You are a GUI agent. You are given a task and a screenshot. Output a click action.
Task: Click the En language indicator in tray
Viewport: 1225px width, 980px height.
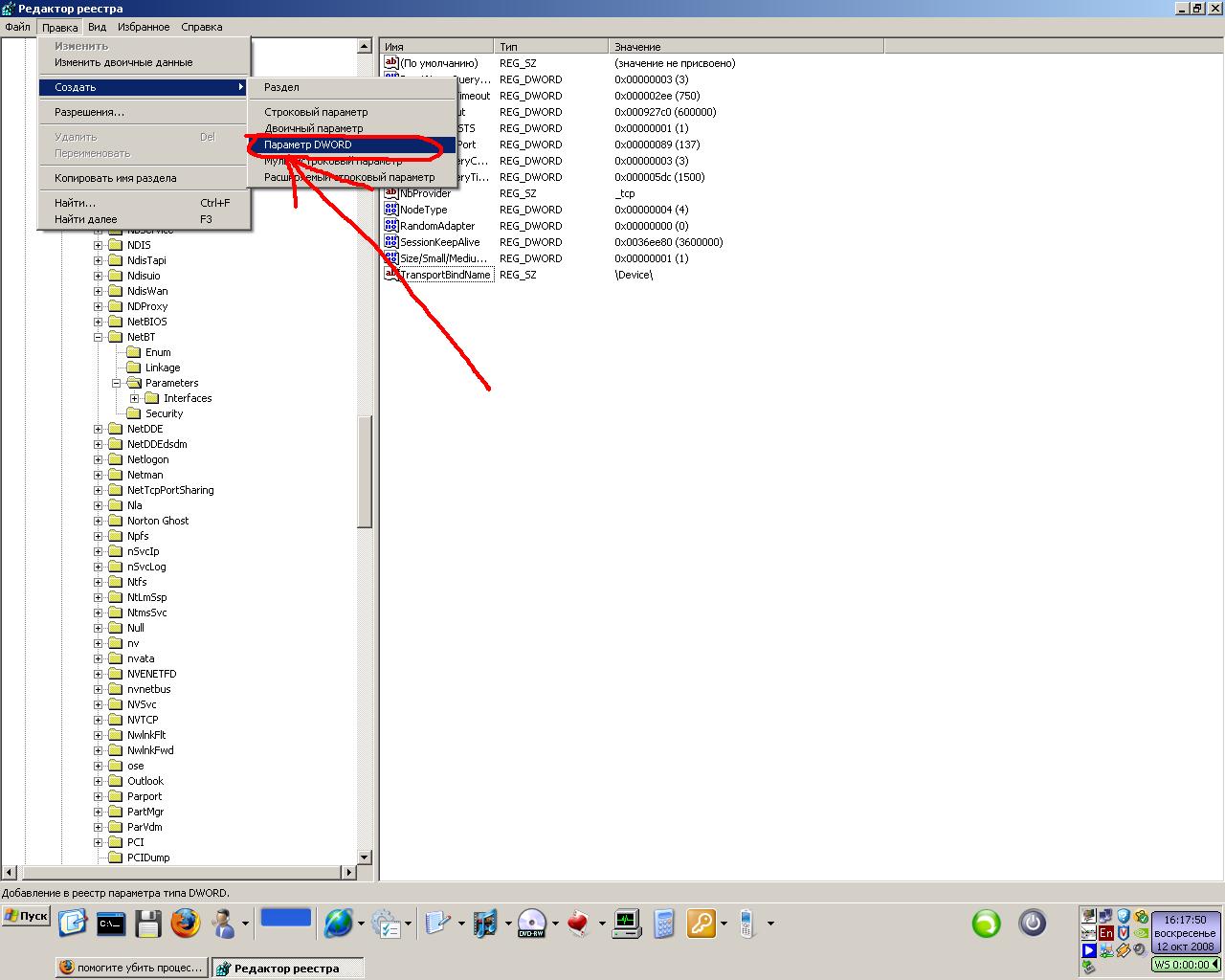[x=1106, y=933]
